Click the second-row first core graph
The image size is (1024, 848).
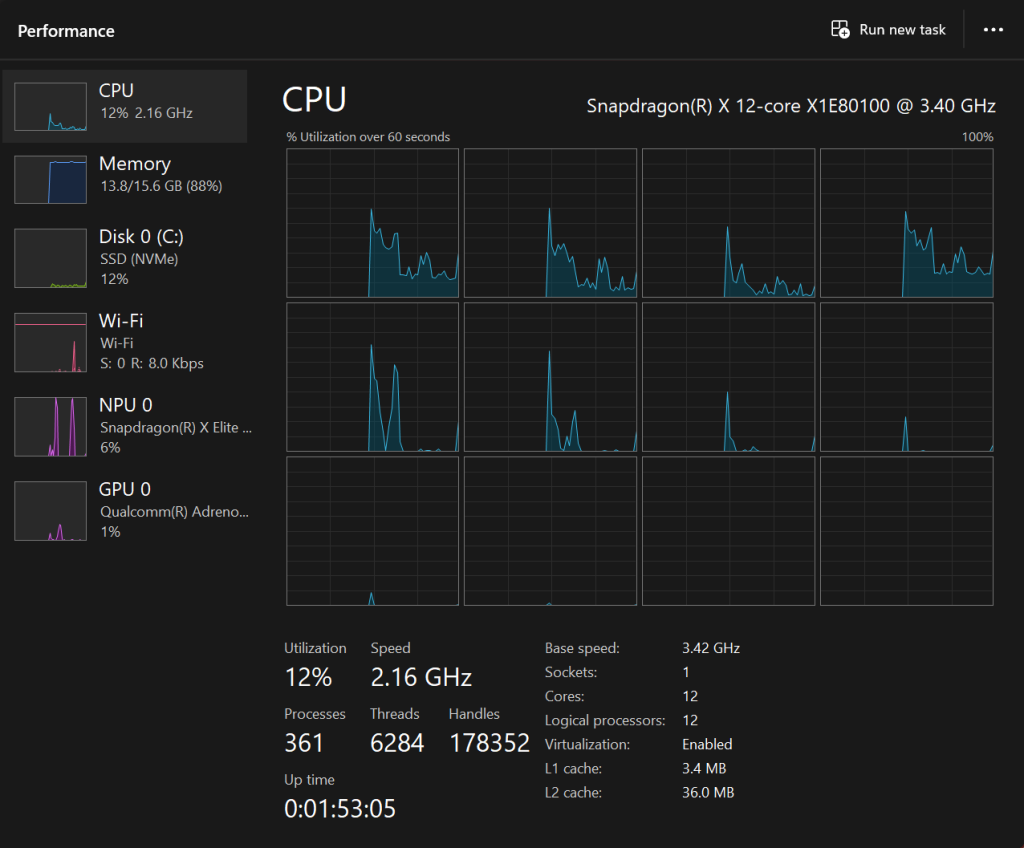pyautogui.click(x=372, y=377)
